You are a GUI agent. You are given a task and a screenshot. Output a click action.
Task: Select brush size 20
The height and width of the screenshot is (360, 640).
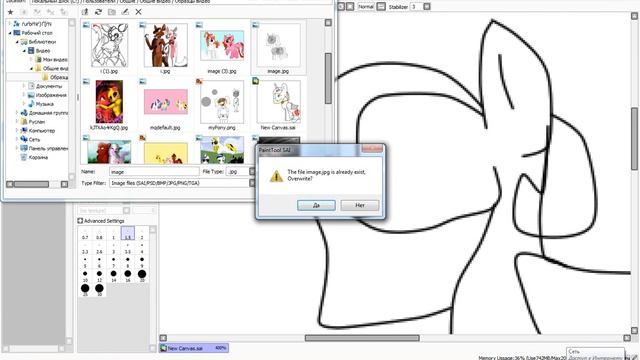tap(142, 276)
